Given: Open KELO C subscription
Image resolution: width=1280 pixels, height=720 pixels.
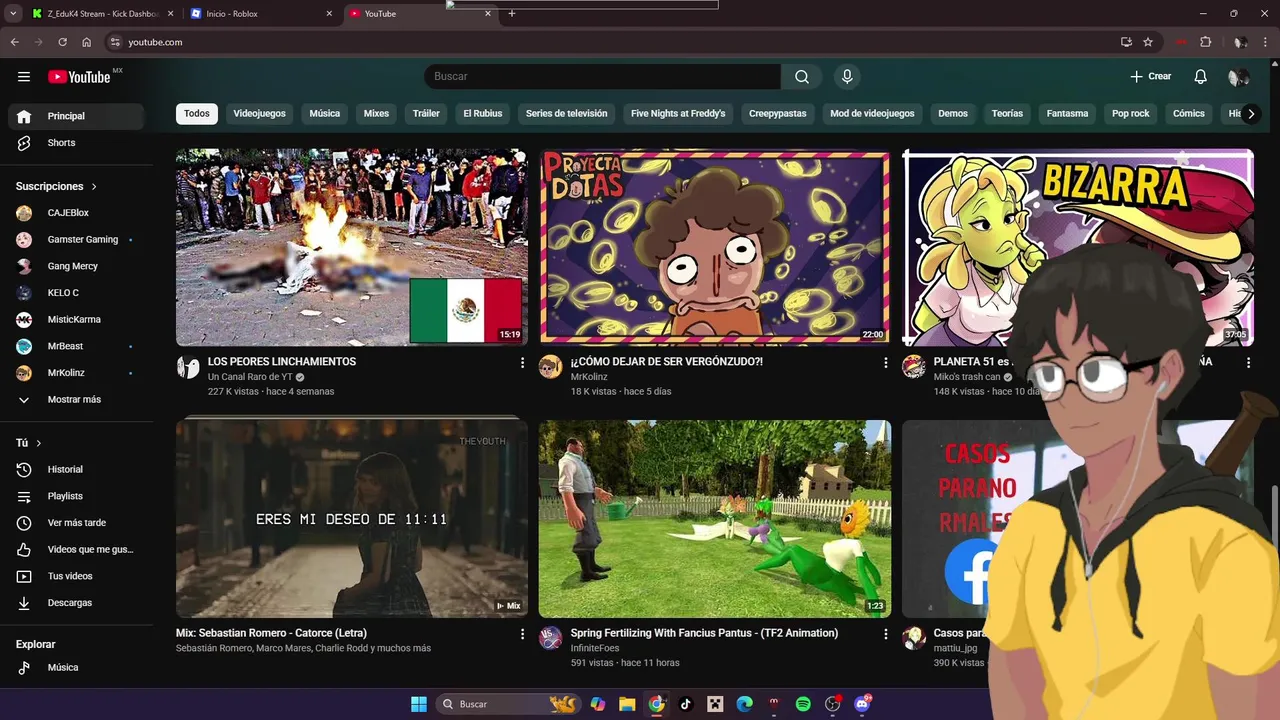Looking at the screenshot, I should (x=77, y=293).
